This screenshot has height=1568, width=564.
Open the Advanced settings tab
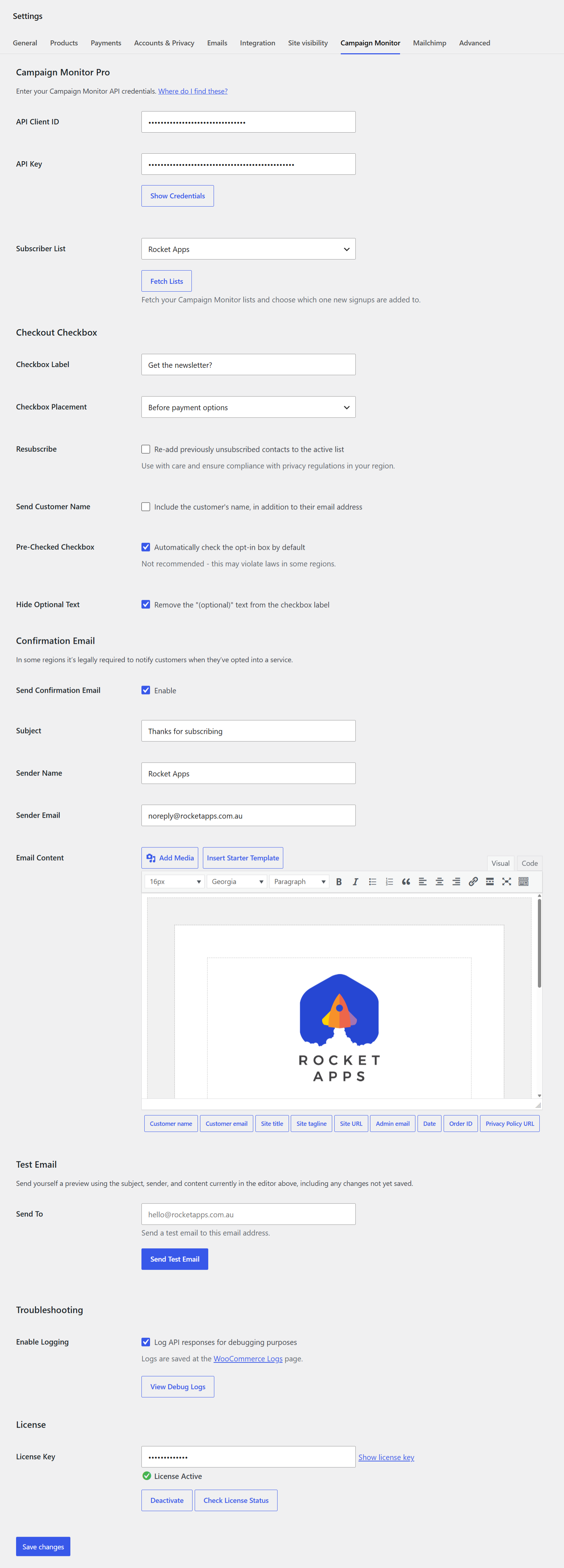475,43
